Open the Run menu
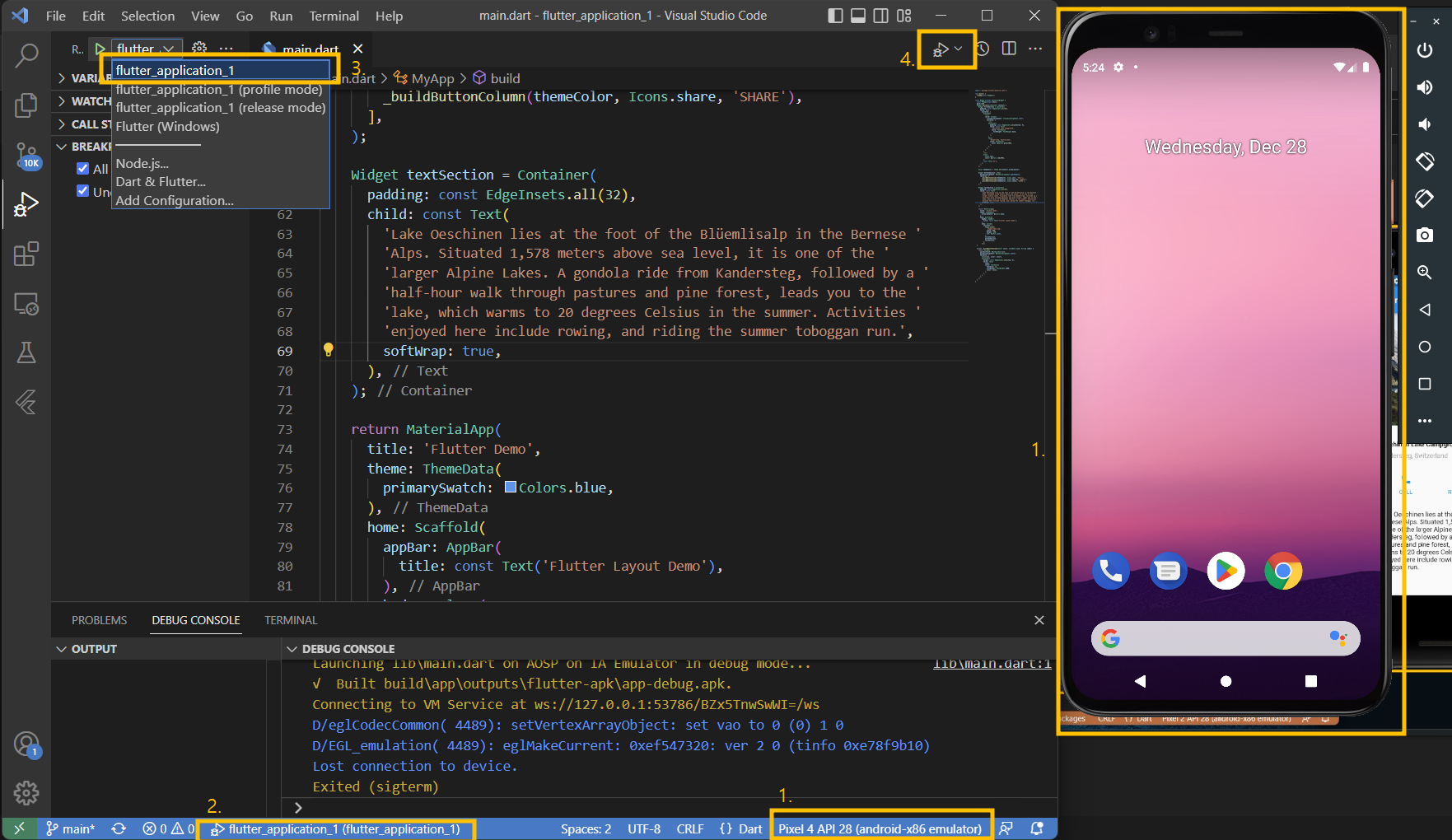This screenshot has height=840, width=1452. tap(280, 16)
